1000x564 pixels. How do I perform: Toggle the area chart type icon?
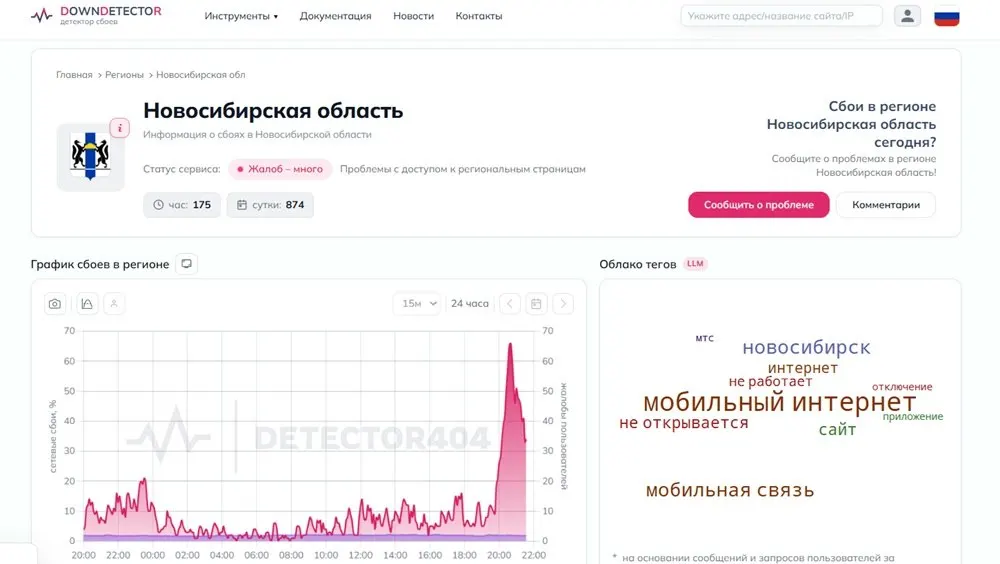87,304
